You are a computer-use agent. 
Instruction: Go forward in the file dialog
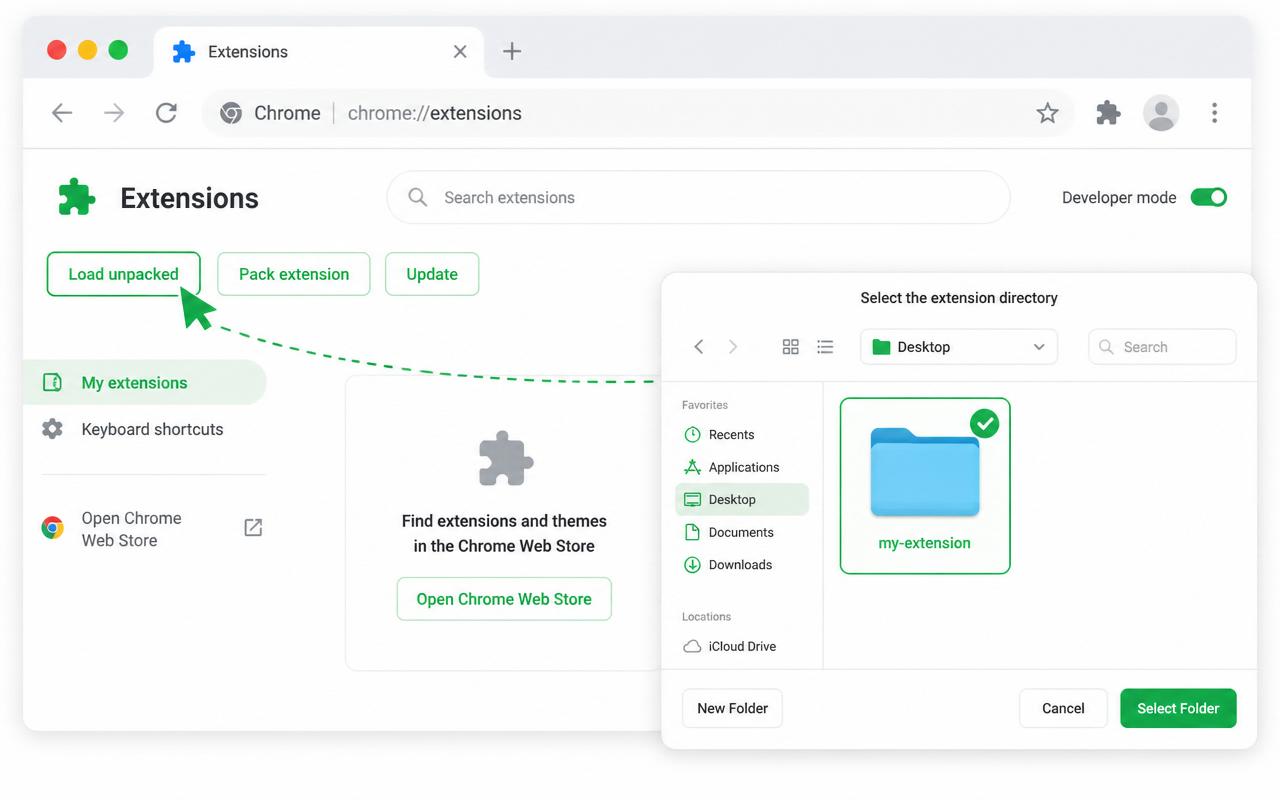[x=733, y=347]
